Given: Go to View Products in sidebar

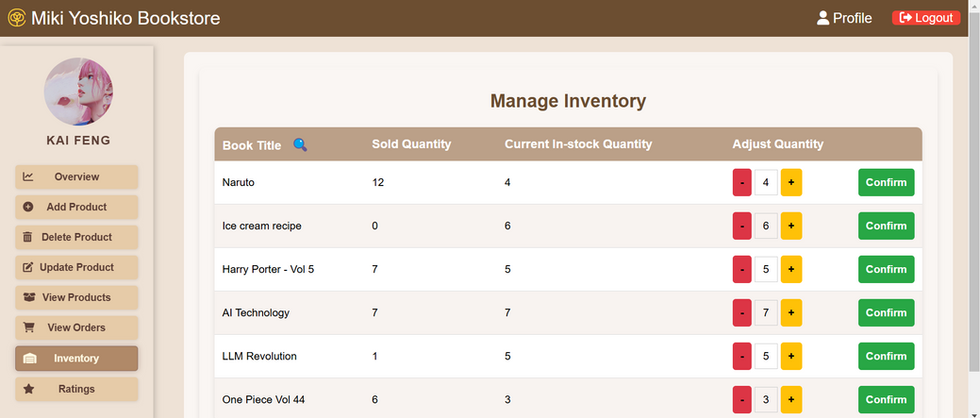Looking at the screenshot, I should pos(76,297).
